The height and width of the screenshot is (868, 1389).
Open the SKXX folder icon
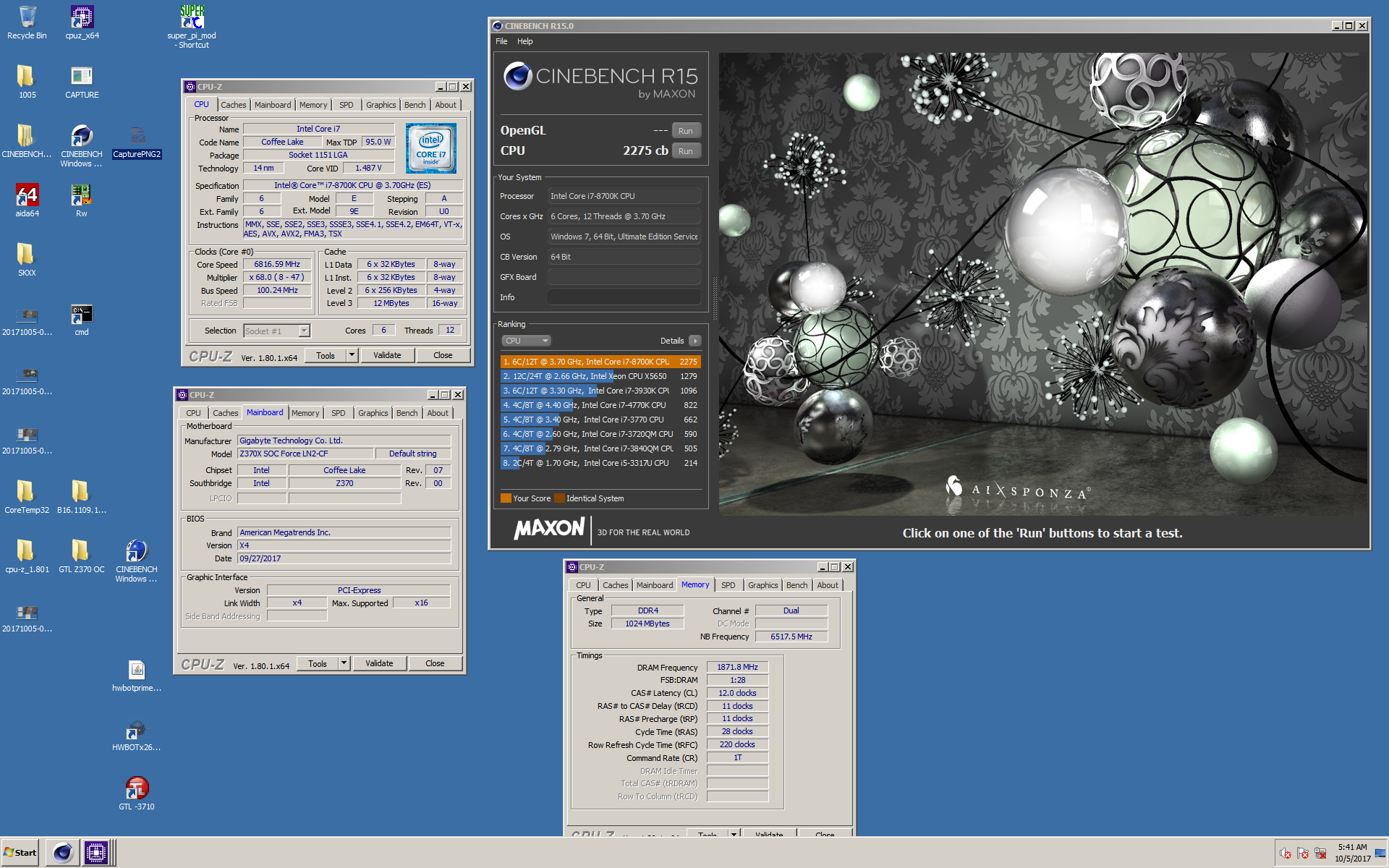[27, 259]
